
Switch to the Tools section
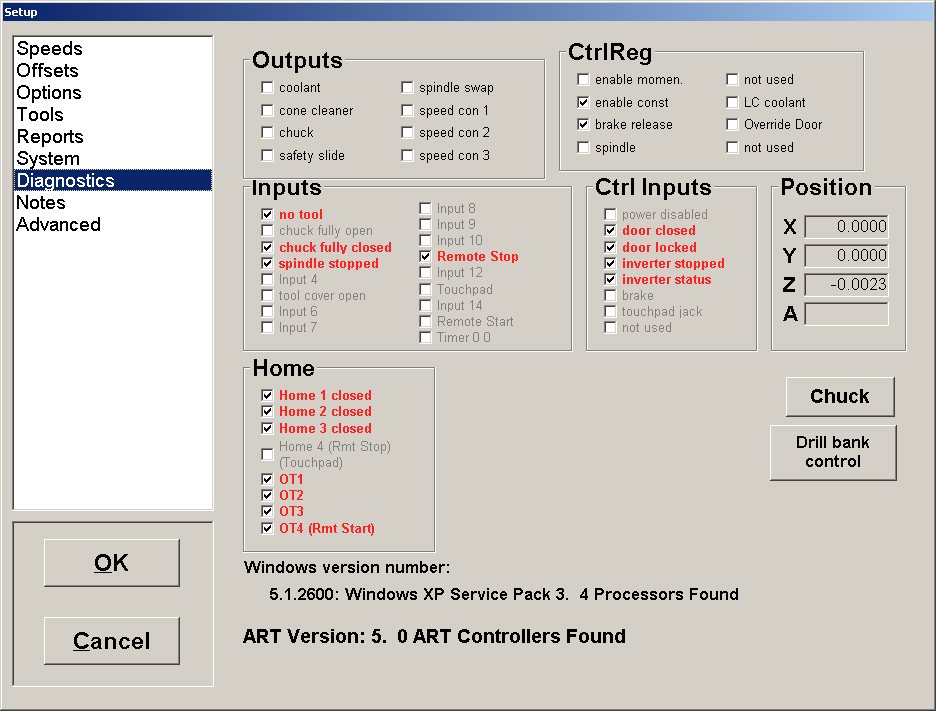[x=40, y=115]
